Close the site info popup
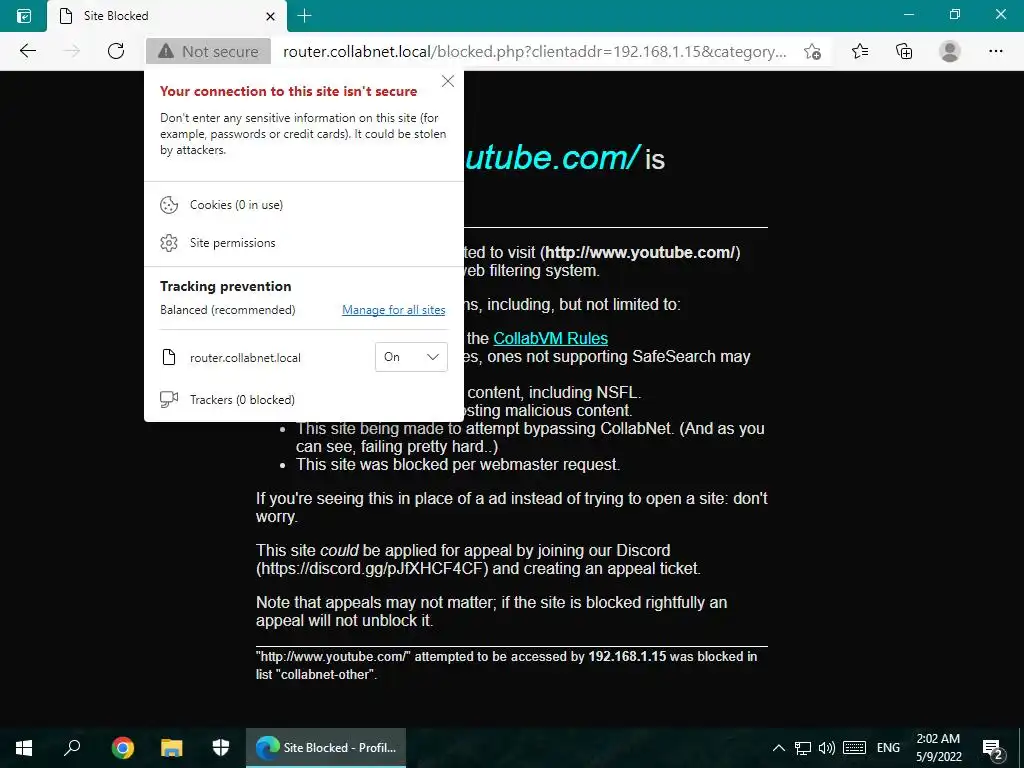The height and width of the screenshot is (768, 1024). coord(447,81)
